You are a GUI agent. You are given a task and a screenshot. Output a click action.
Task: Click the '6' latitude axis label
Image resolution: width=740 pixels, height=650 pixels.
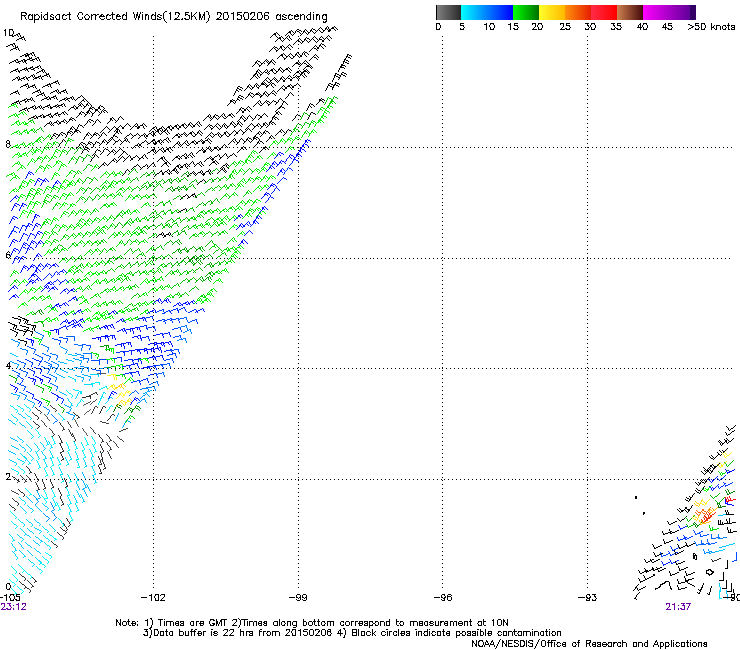(8, 255)
